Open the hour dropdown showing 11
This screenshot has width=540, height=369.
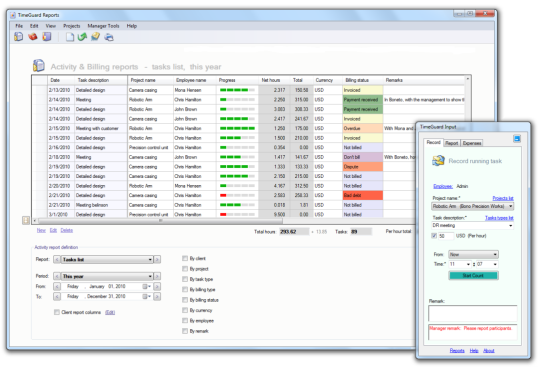click(x=460, y=264)
